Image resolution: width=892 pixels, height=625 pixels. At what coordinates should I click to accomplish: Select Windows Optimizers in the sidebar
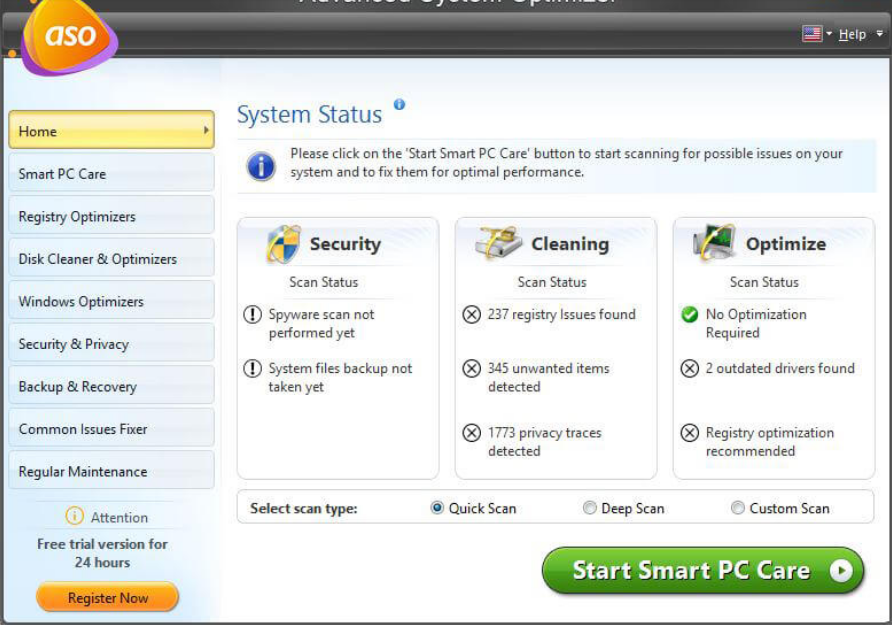point(112,301)
